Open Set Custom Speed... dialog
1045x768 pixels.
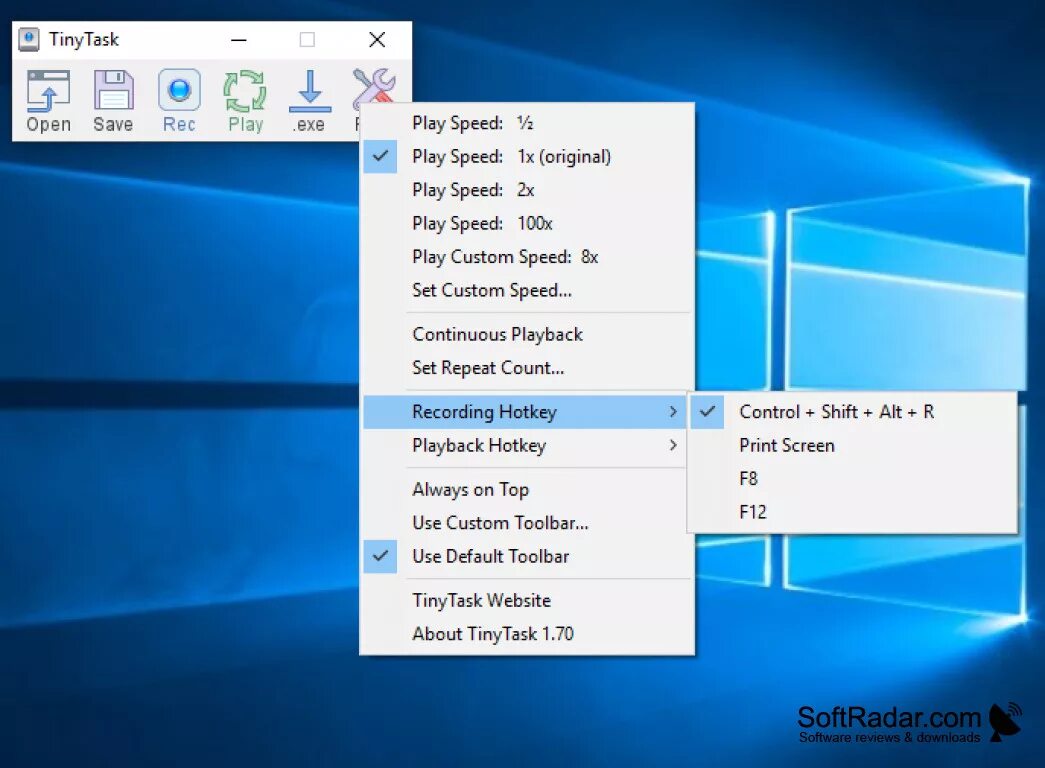[526, 290]
